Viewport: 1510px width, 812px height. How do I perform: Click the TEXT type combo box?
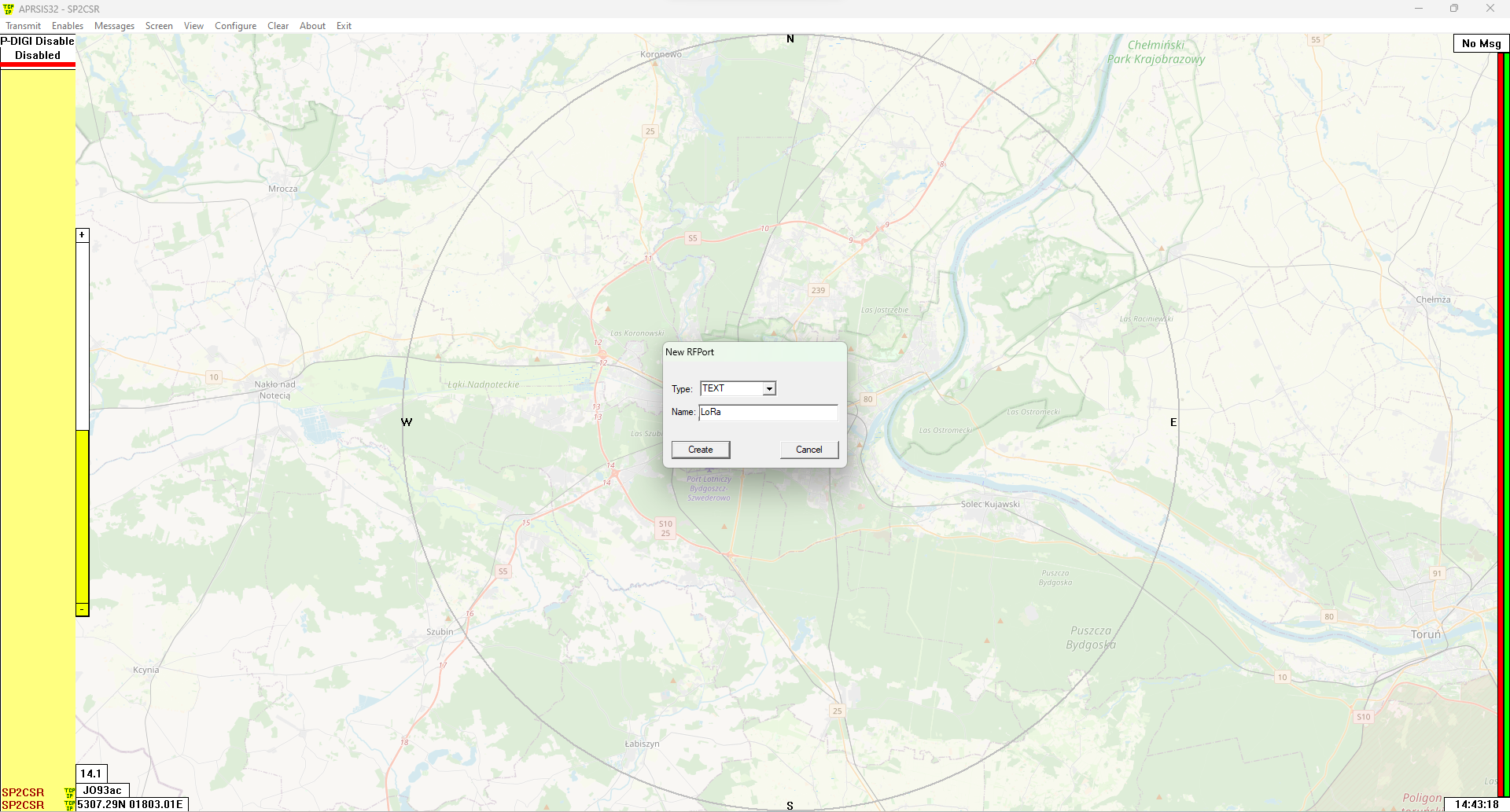click(731, 389)
